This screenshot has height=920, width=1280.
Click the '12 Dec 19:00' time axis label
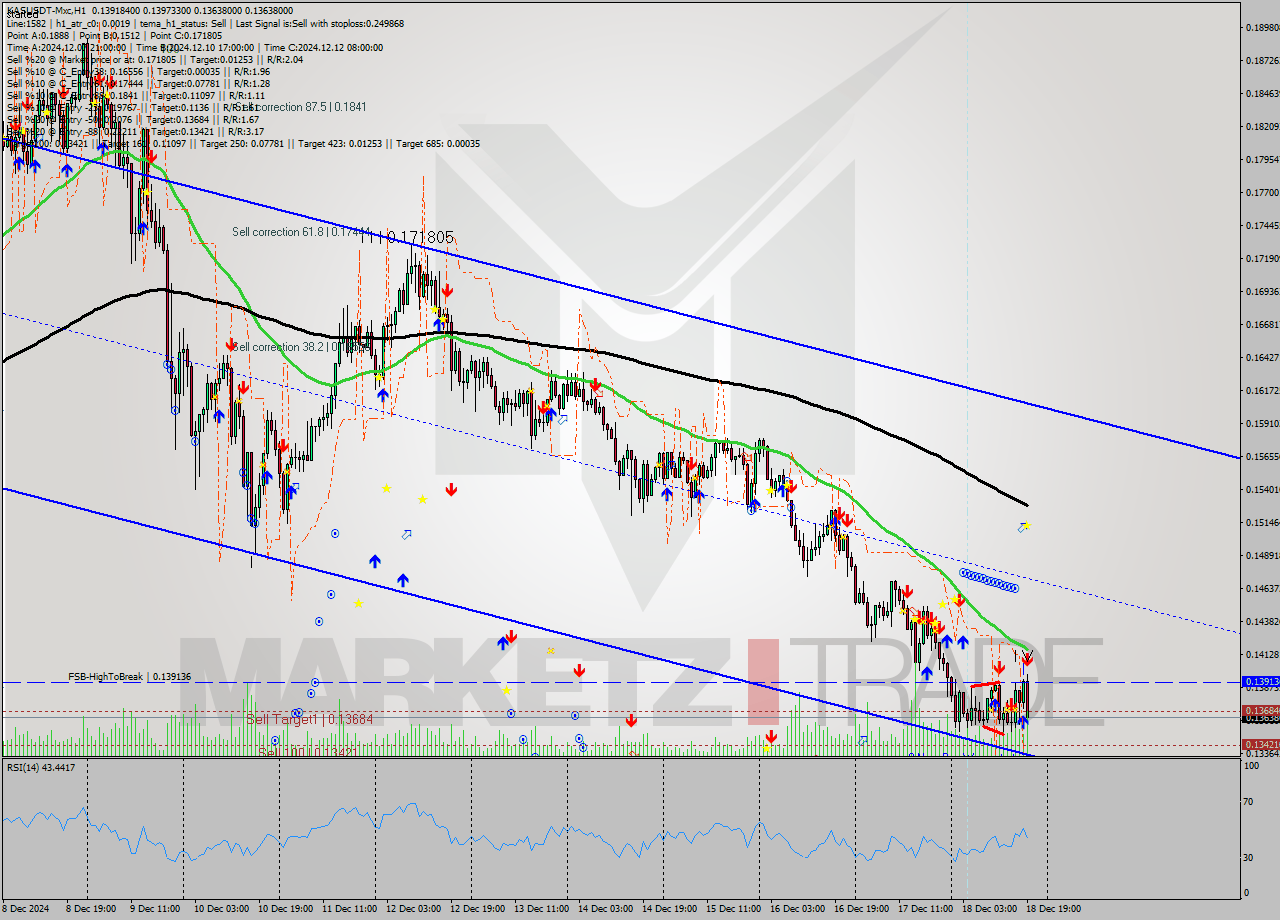point(477,908)
